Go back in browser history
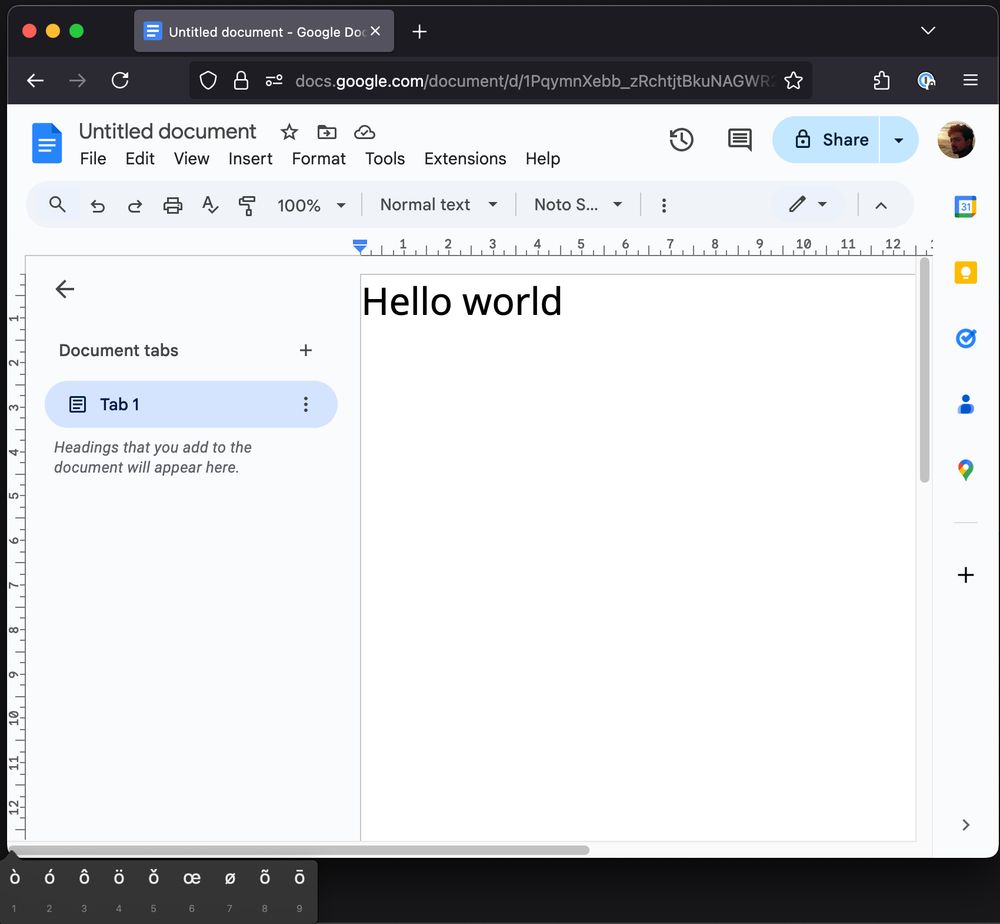Image resolution: width=1000 pixels, height=924 pixels. coord(35,80)
